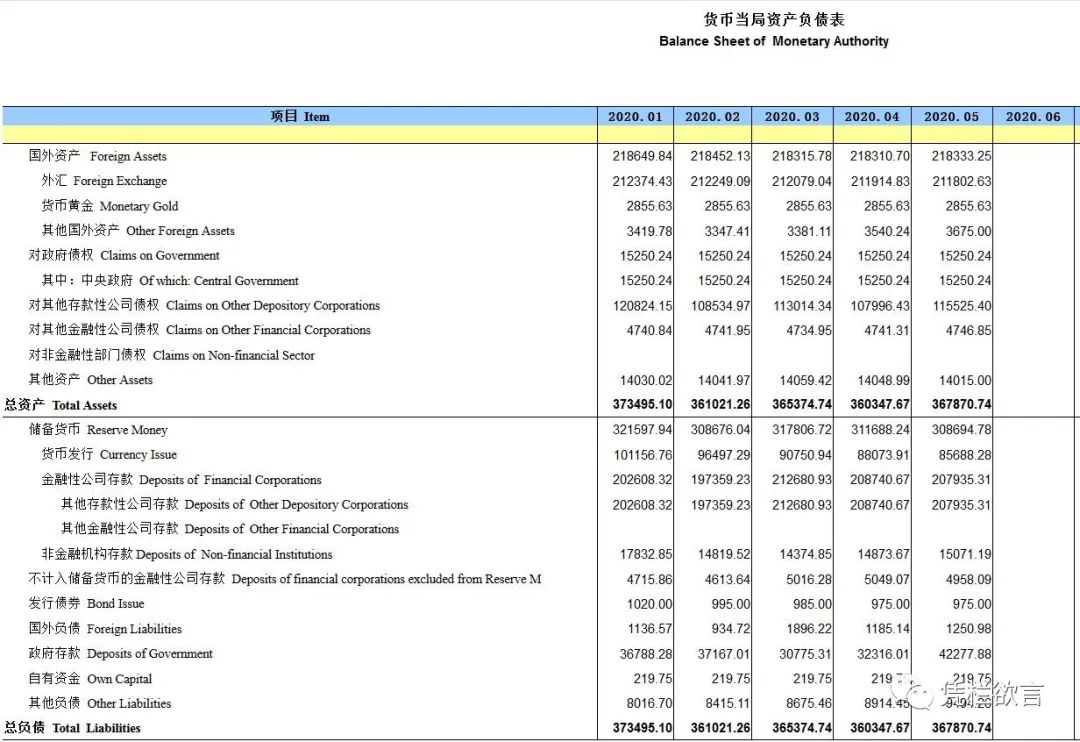Screen dimensions: 1080x742
Task: Select Other Financial Corporations value 4734.95
Action: [x=809, y=331]
